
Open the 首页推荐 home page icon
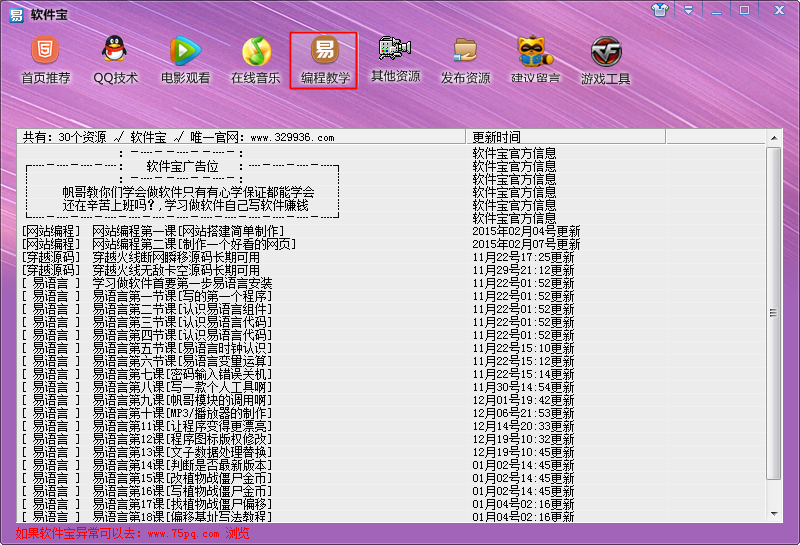[45, 59]
